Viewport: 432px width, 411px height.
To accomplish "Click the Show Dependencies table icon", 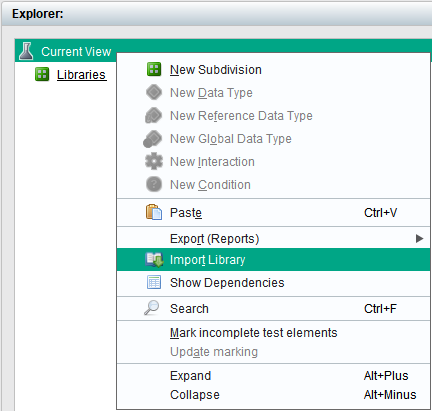I will tap(154, 282).
